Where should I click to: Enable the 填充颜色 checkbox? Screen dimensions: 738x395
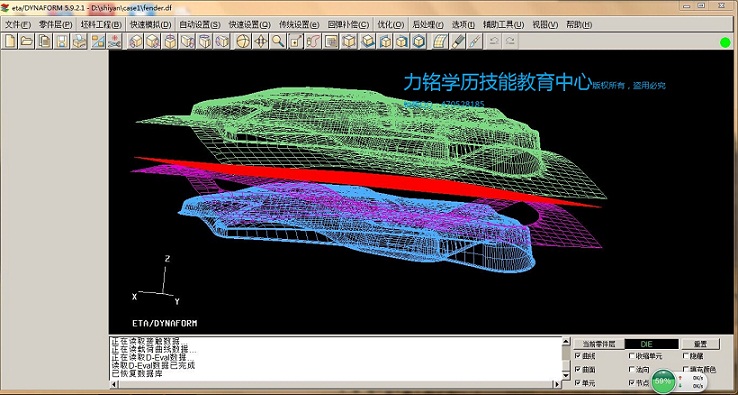click(x=685, y=370)
